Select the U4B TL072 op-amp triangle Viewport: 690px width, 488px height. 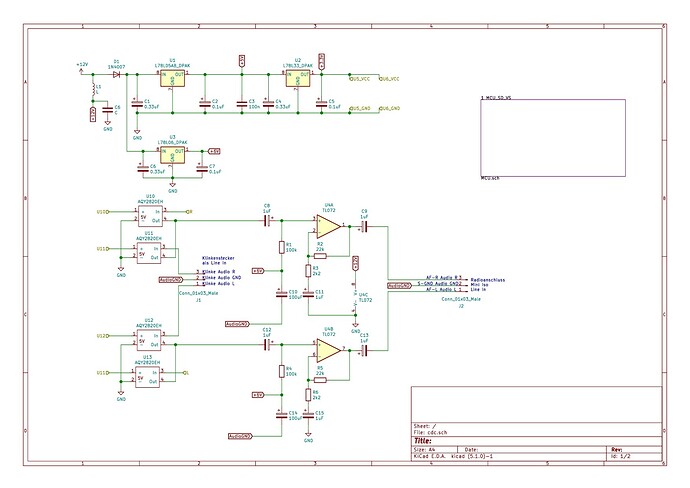pyautogui.click(x=328, y=350)
